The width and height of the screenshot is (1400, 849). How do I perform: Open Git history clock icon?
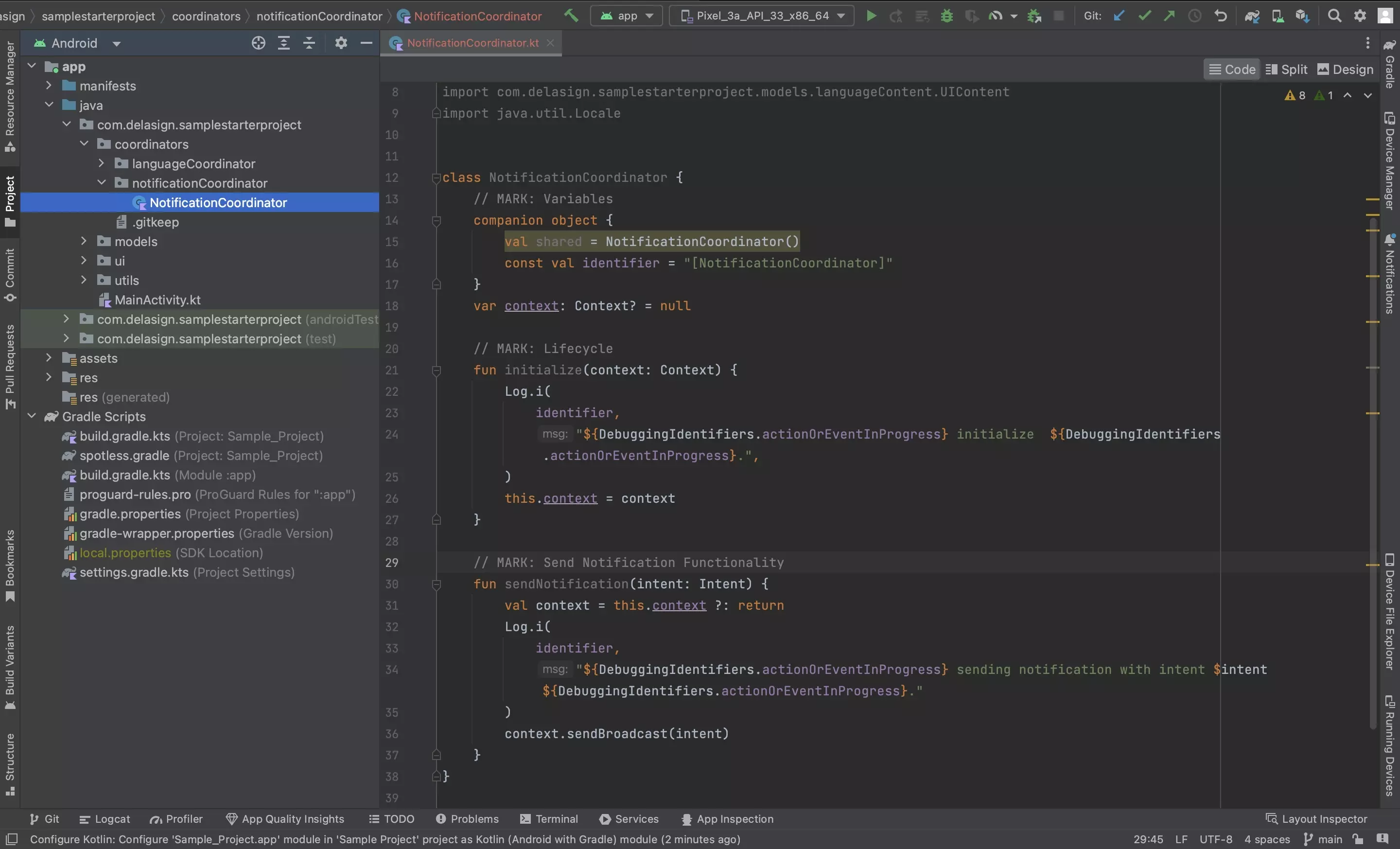(x=1195, y=16)
